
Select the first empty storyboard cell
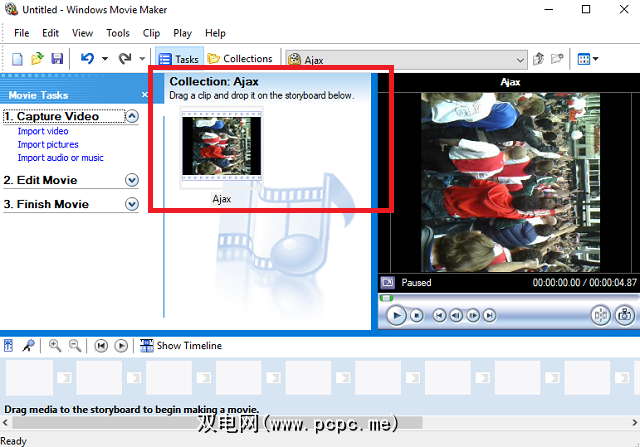point(29,377)
